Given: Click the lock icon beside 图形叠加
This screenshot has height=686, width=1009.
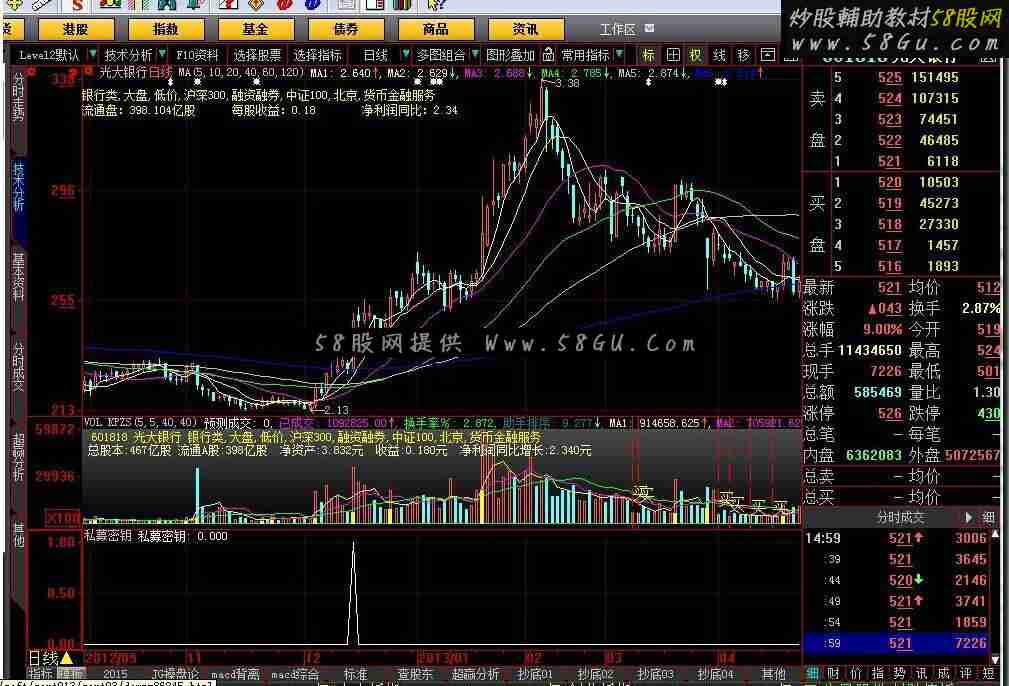Looking at the screenshot, I should [548, 54].
